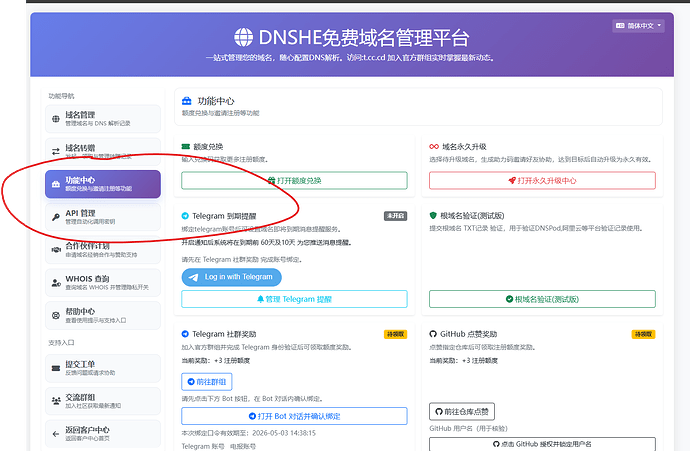Click the GitHub icon beside GitHub 点赞奖励
Viewport: 690px width, 451px height.
pos(433,334)
